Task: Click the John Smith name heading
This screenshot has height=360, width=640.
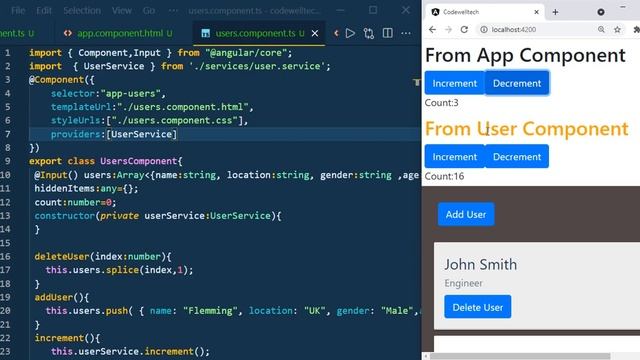Action: [x=480, y=264]
